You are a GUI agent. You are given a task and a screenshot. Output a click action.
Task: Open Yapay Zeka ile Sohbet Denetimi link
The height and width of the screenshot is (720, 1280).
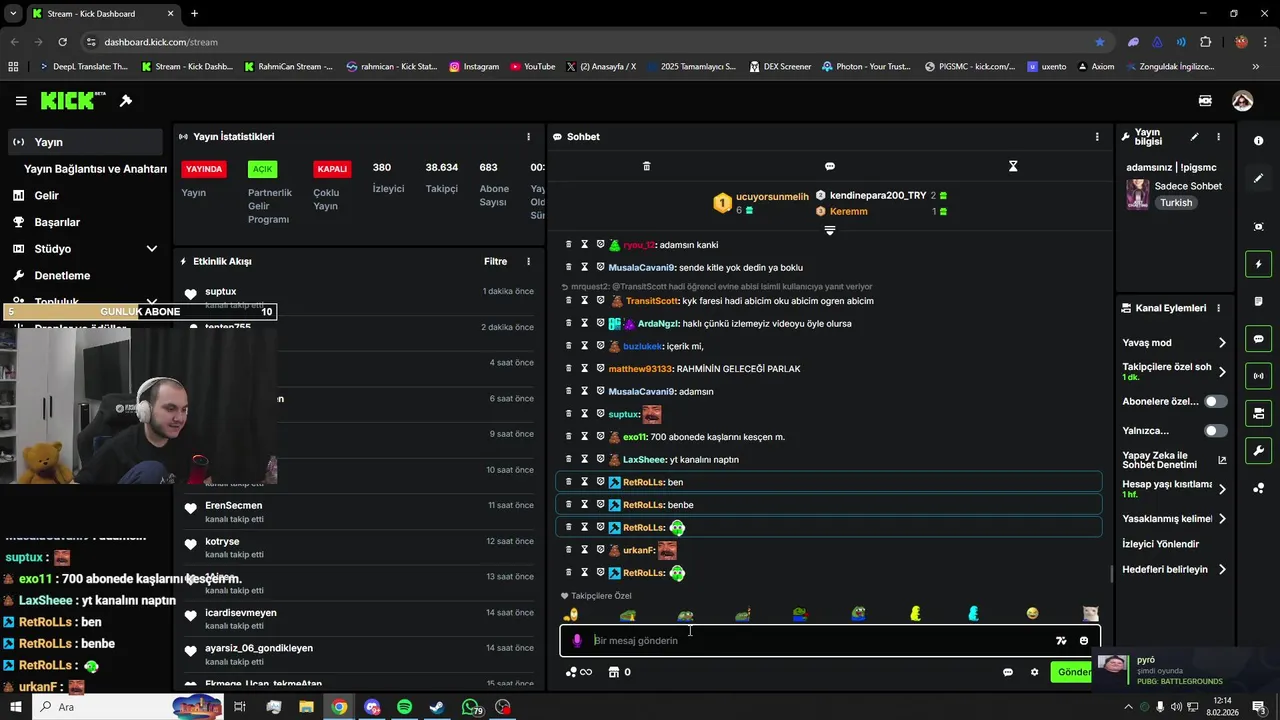coord(1175,460)
